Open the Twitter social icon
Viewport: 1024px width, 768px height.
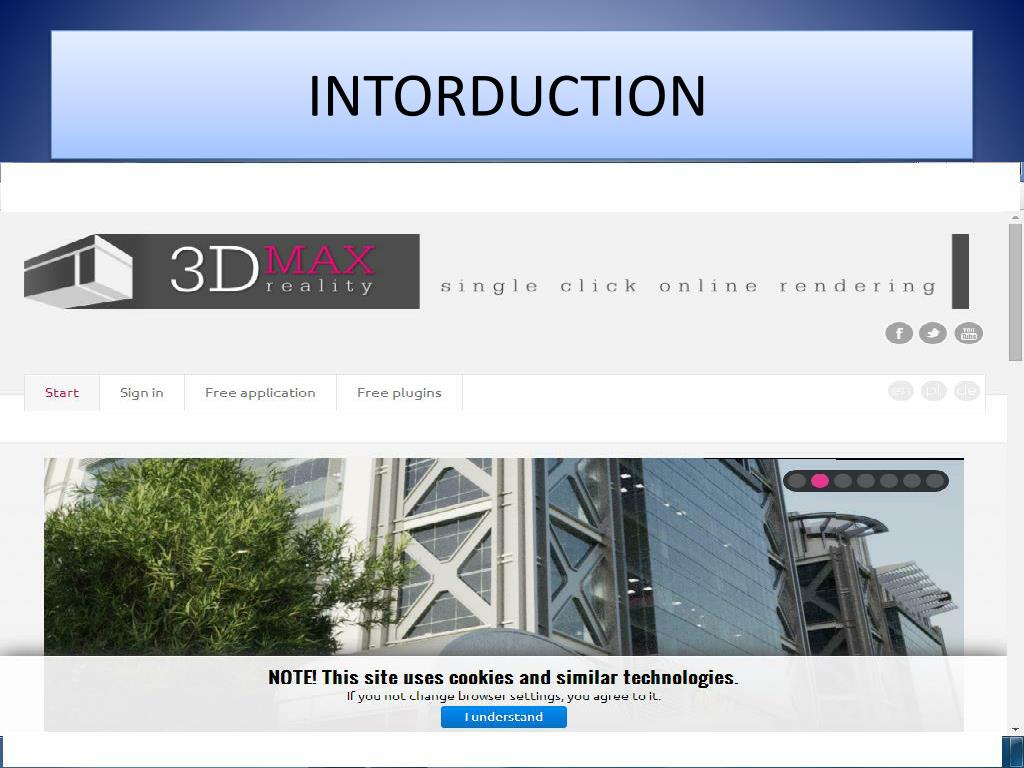point(933,333)
